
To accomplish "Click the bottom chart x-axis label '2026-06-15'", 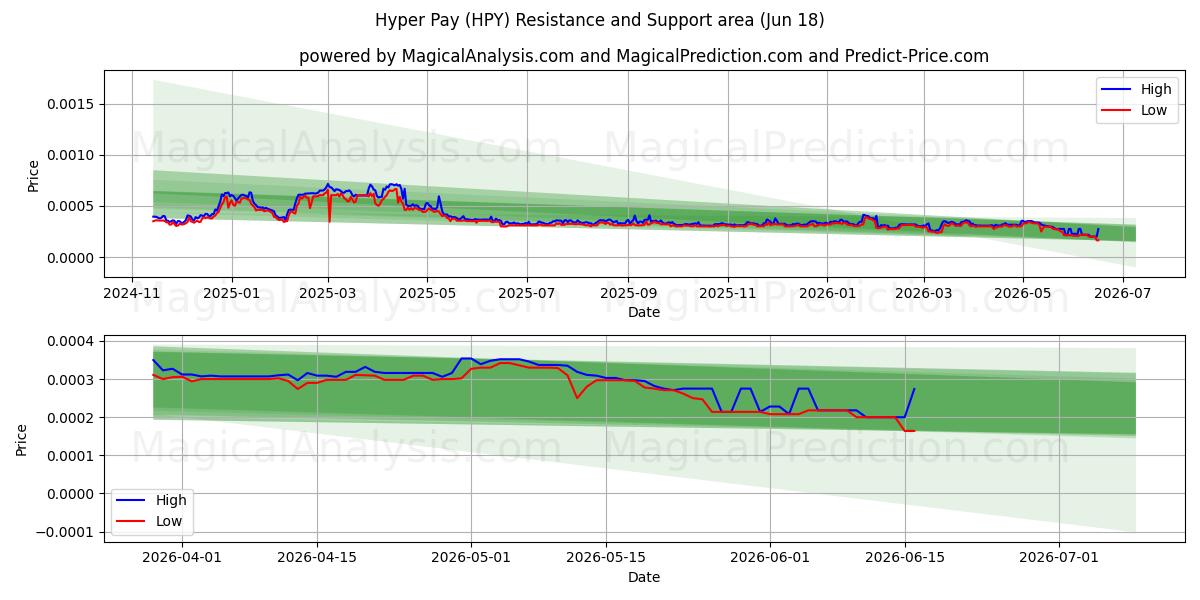I will tap(905, 559).
